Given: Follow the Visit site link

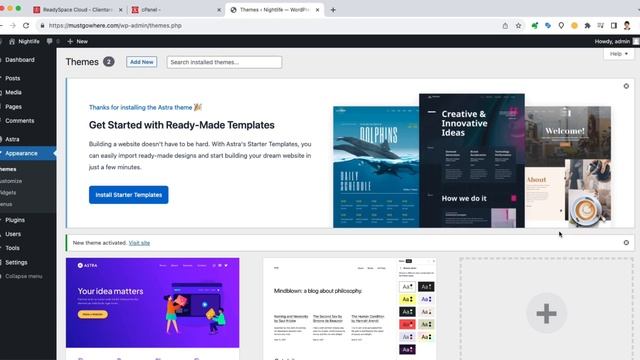Looking at the screenshot, I should [139, 243].
